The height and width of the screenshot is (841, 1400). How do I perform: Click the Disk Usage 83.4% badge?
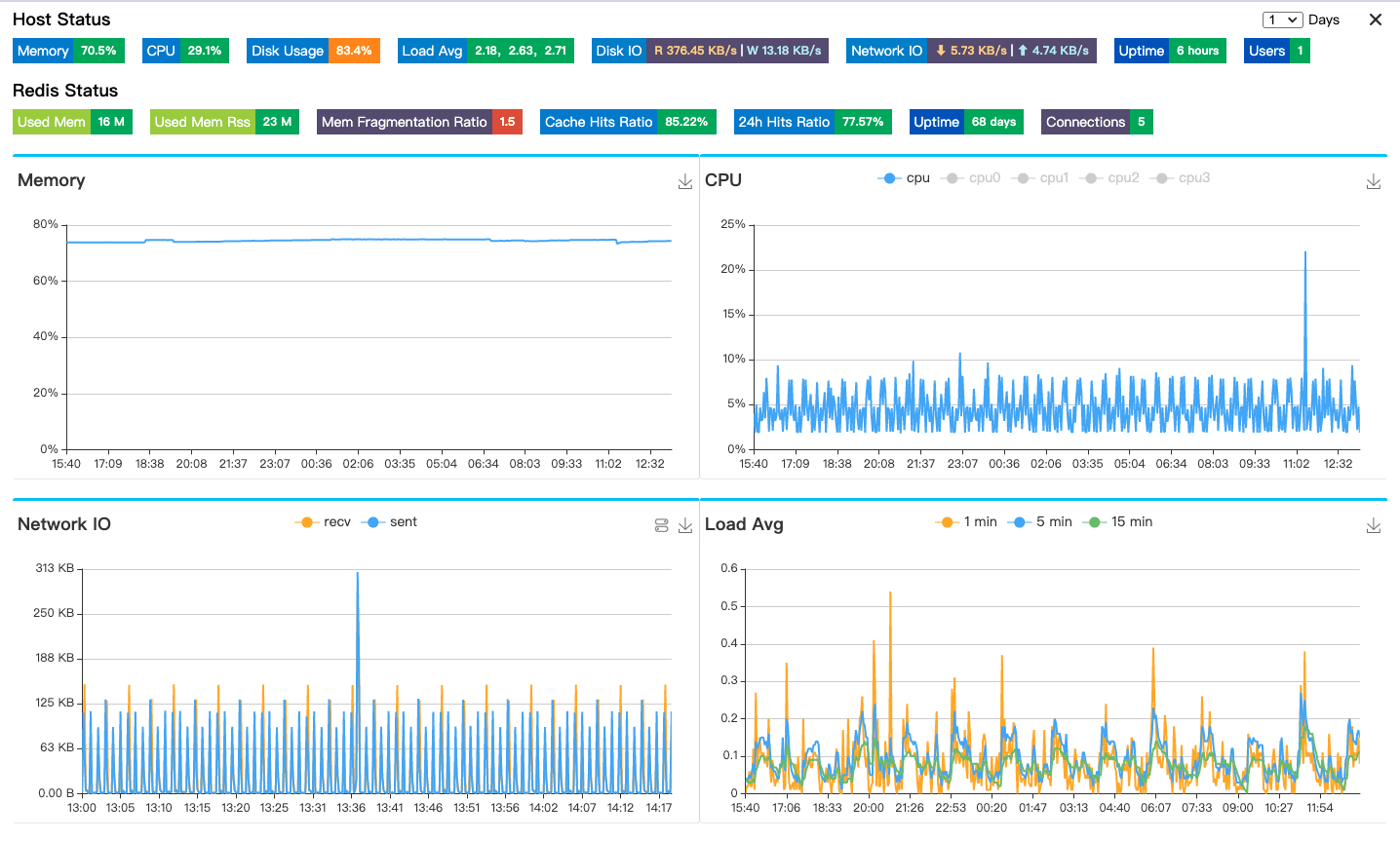pyautogui.click(x=313, y=51)
